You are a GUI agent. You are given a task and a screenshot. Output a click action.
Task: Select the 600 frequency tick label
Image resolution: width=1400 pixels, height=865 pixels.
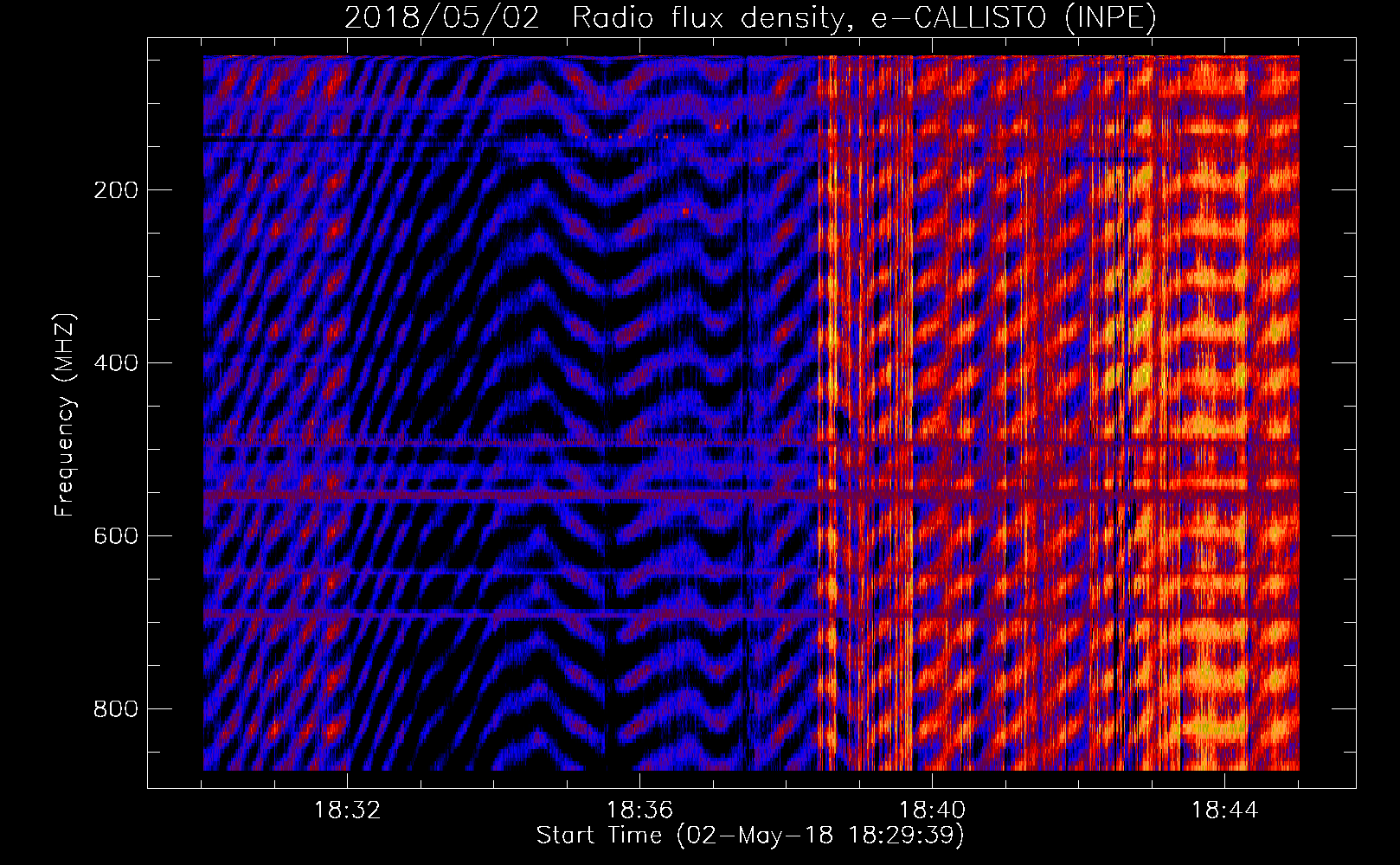[x=116, y=536]
